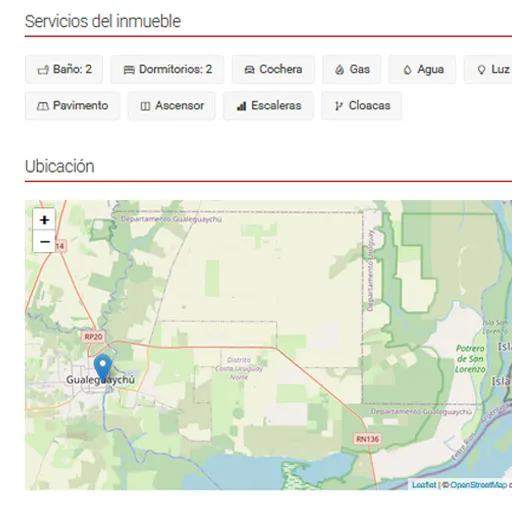512x512 pixels.
Task: Click the elevator icon beside Ascensor
Action: coord(145,106)
